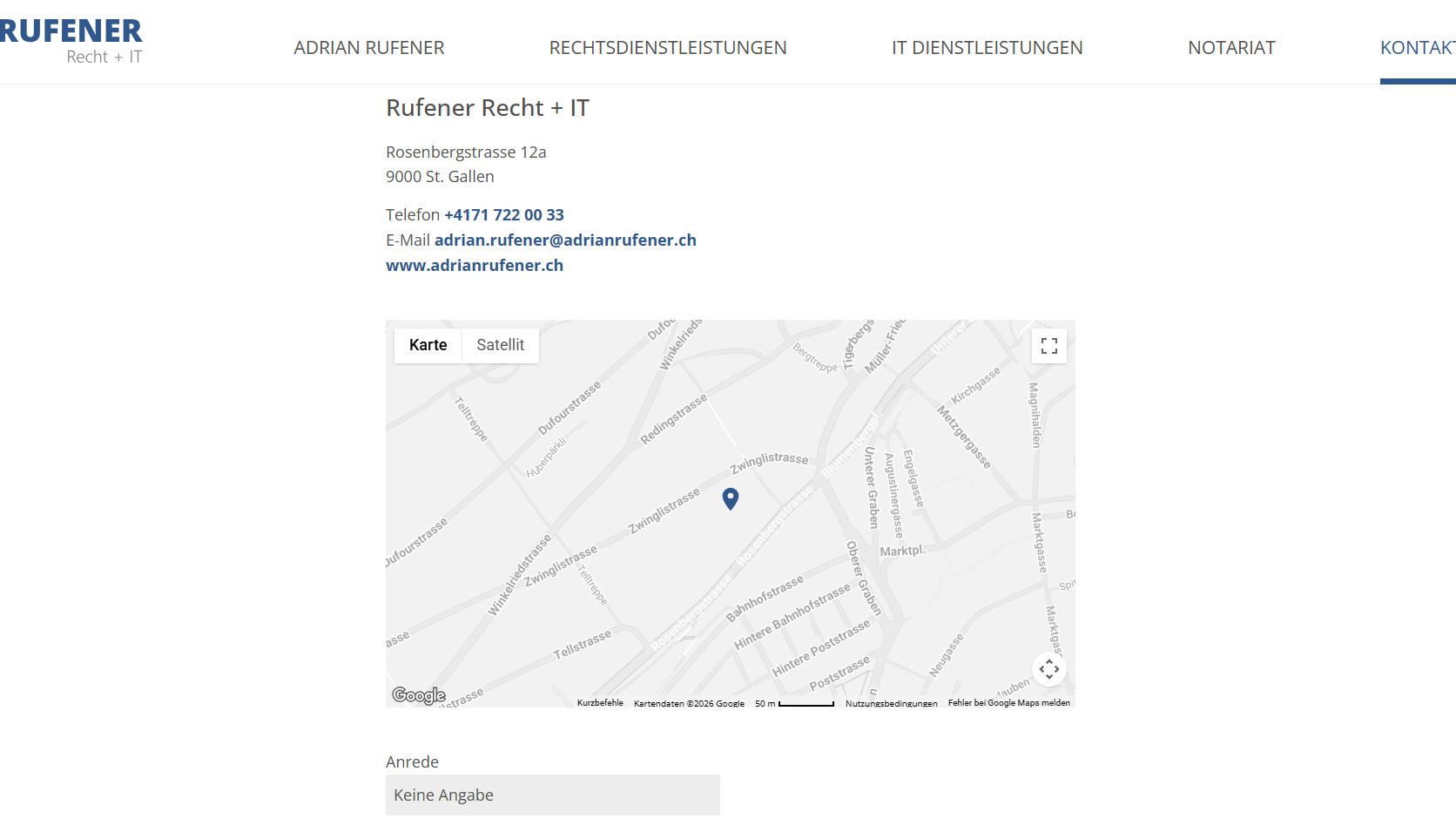1456x819 pixels.
Task: Go to IT Dienstleistungen page
Action: (x=988, y=48)
